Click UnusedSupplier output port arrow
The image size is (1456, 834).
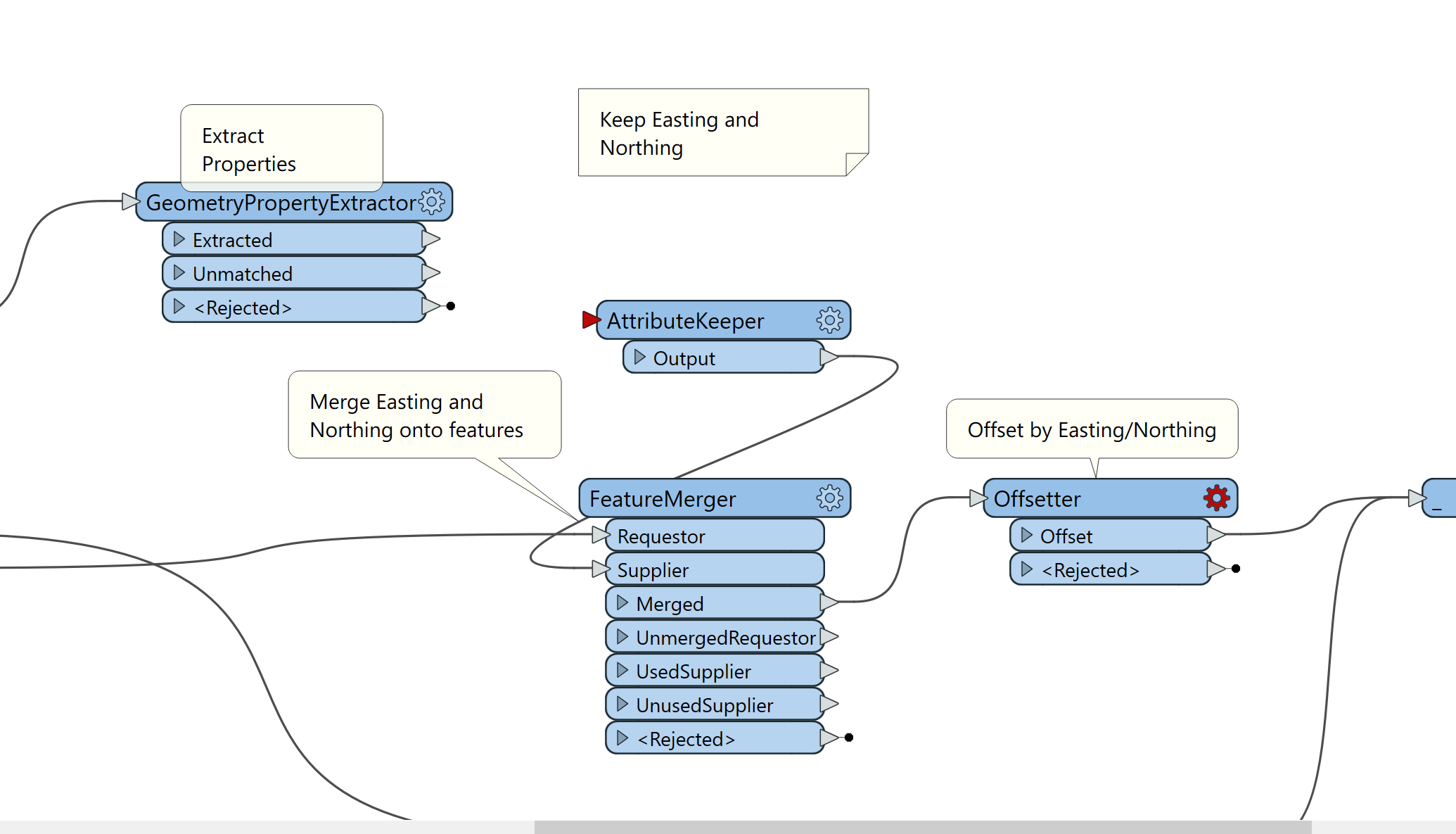pos(829,704)
